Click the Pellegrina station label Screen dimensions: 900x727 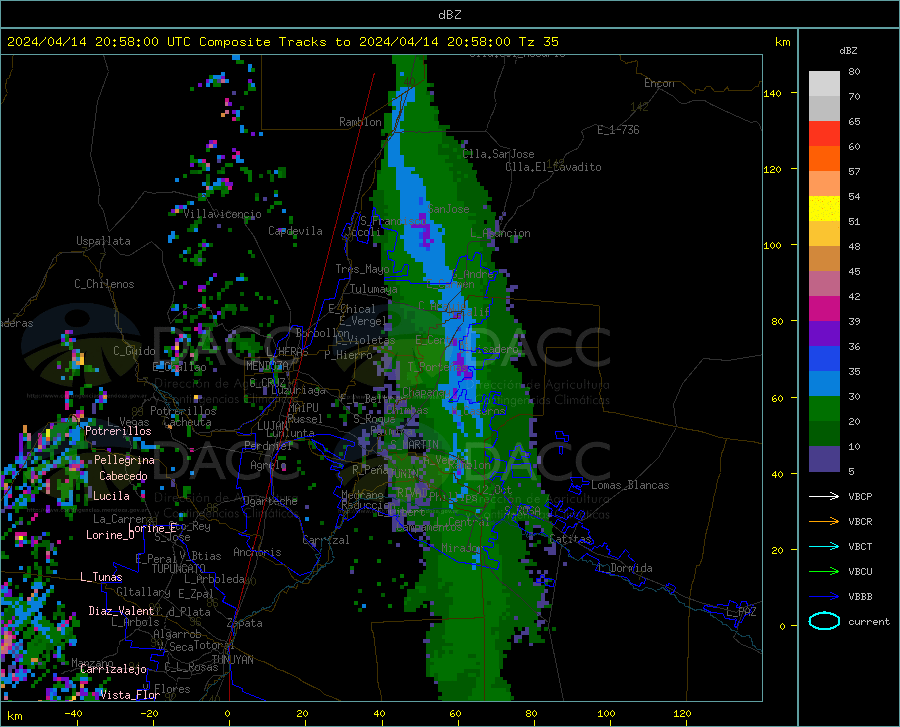125,460
